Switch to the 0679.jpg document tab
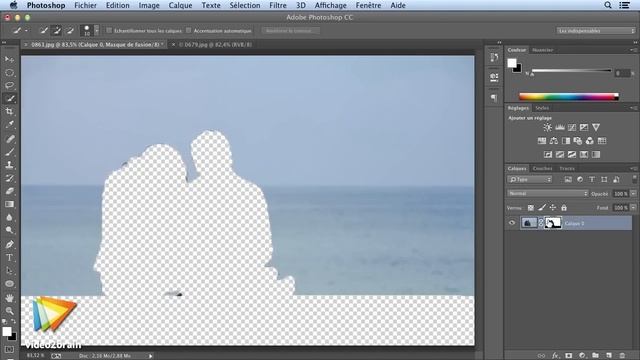The height and width of the screenshot is (360, 640). 215,44
